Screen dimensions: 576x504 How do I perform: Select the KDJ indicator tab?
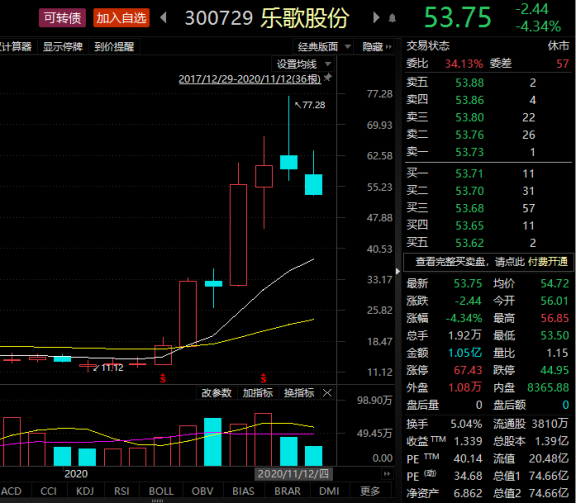[85, 491]
